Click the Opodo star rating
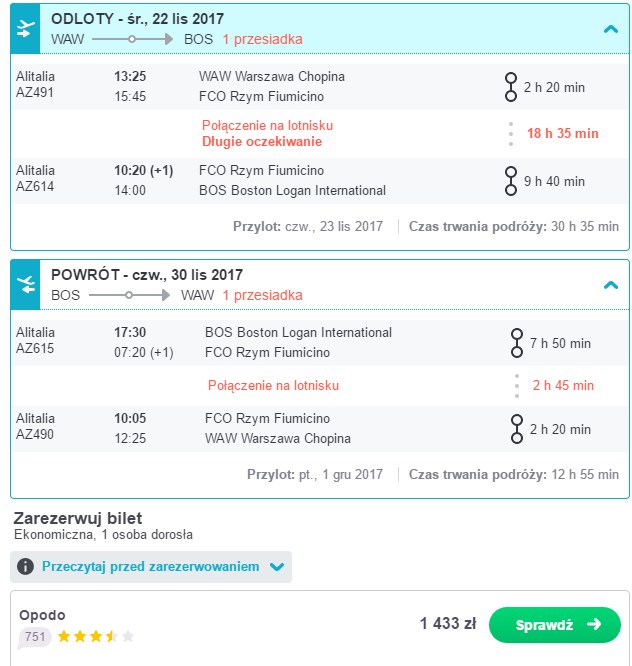Screen dimensions: 632x666 [96, 636]
